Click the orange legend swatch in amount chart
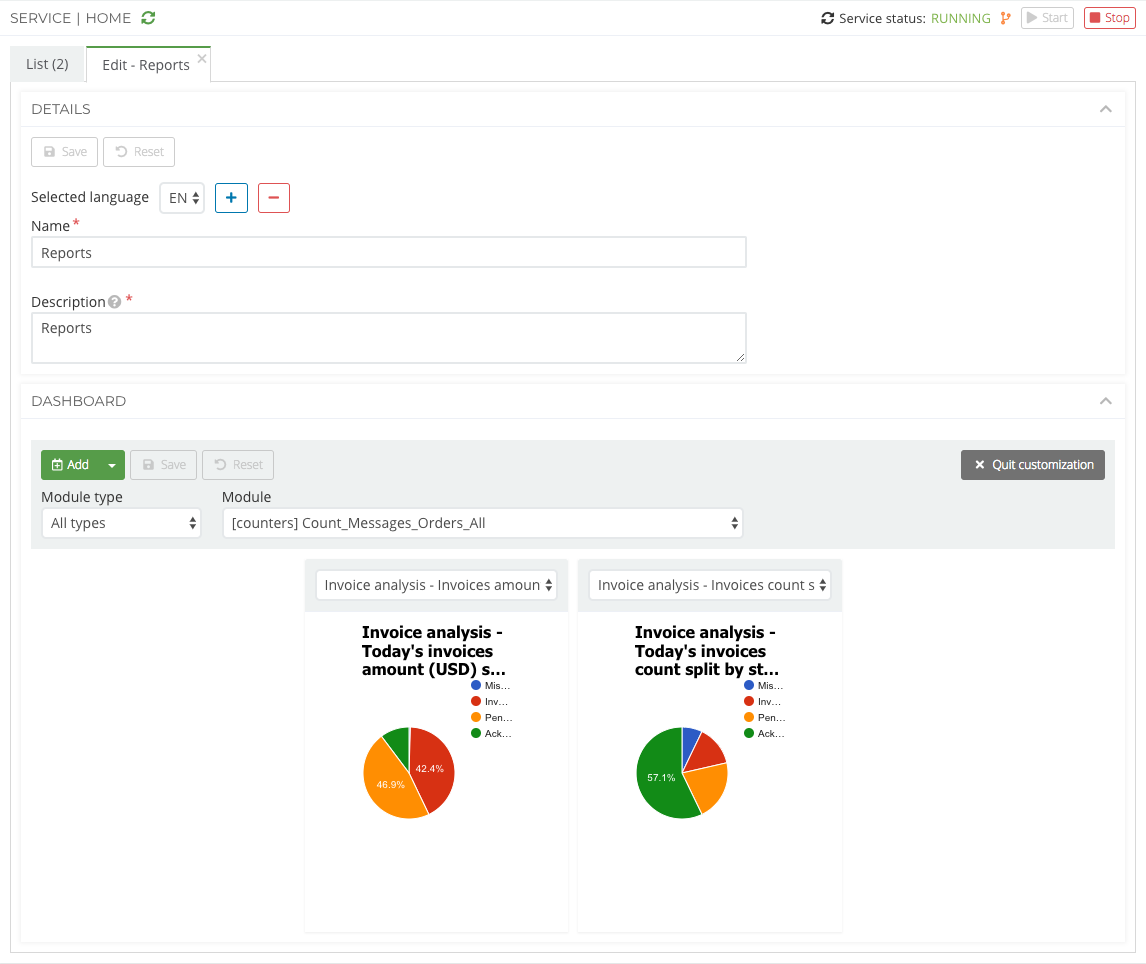Viewport: 1146px width, 964px height. pos(476,717)
